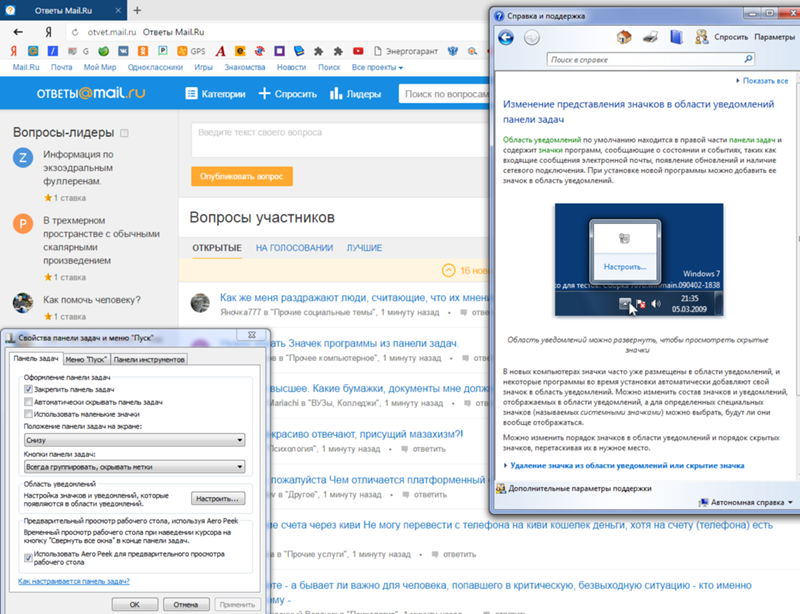Click the browser address bar showing otvet.mail.ru

[x=276, y=32]
